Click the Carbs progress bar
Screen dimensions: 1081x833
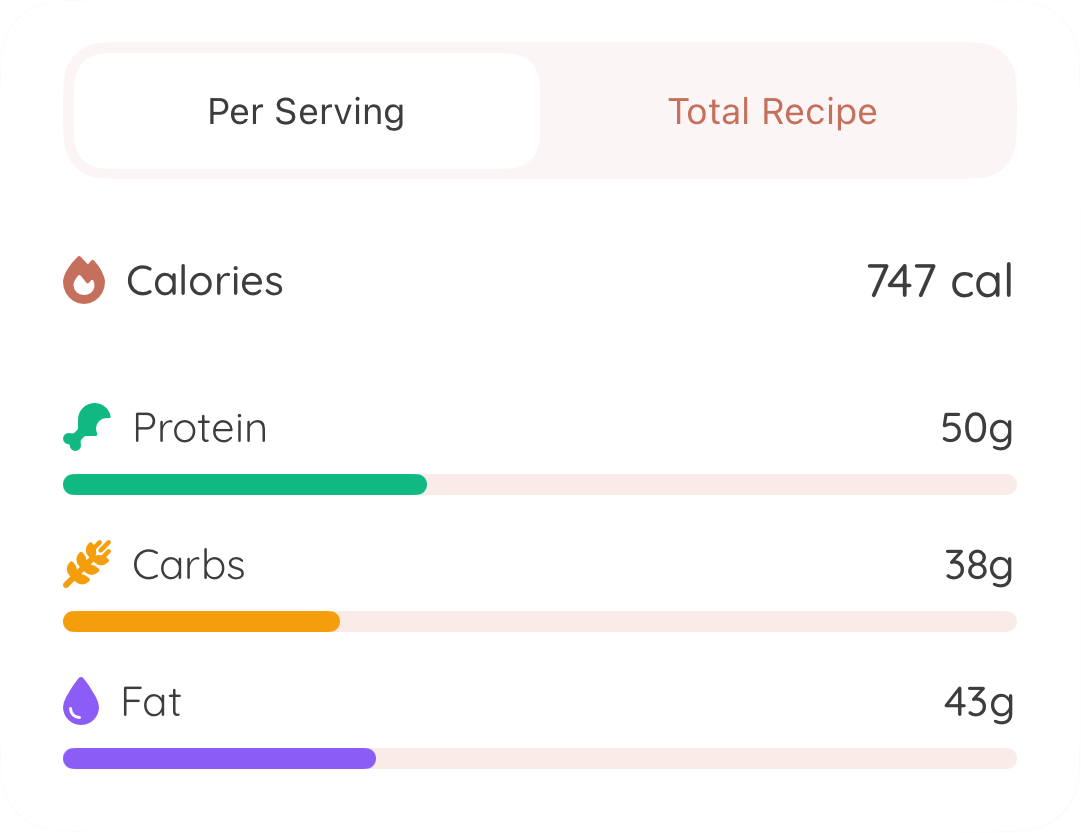(540, 621)
